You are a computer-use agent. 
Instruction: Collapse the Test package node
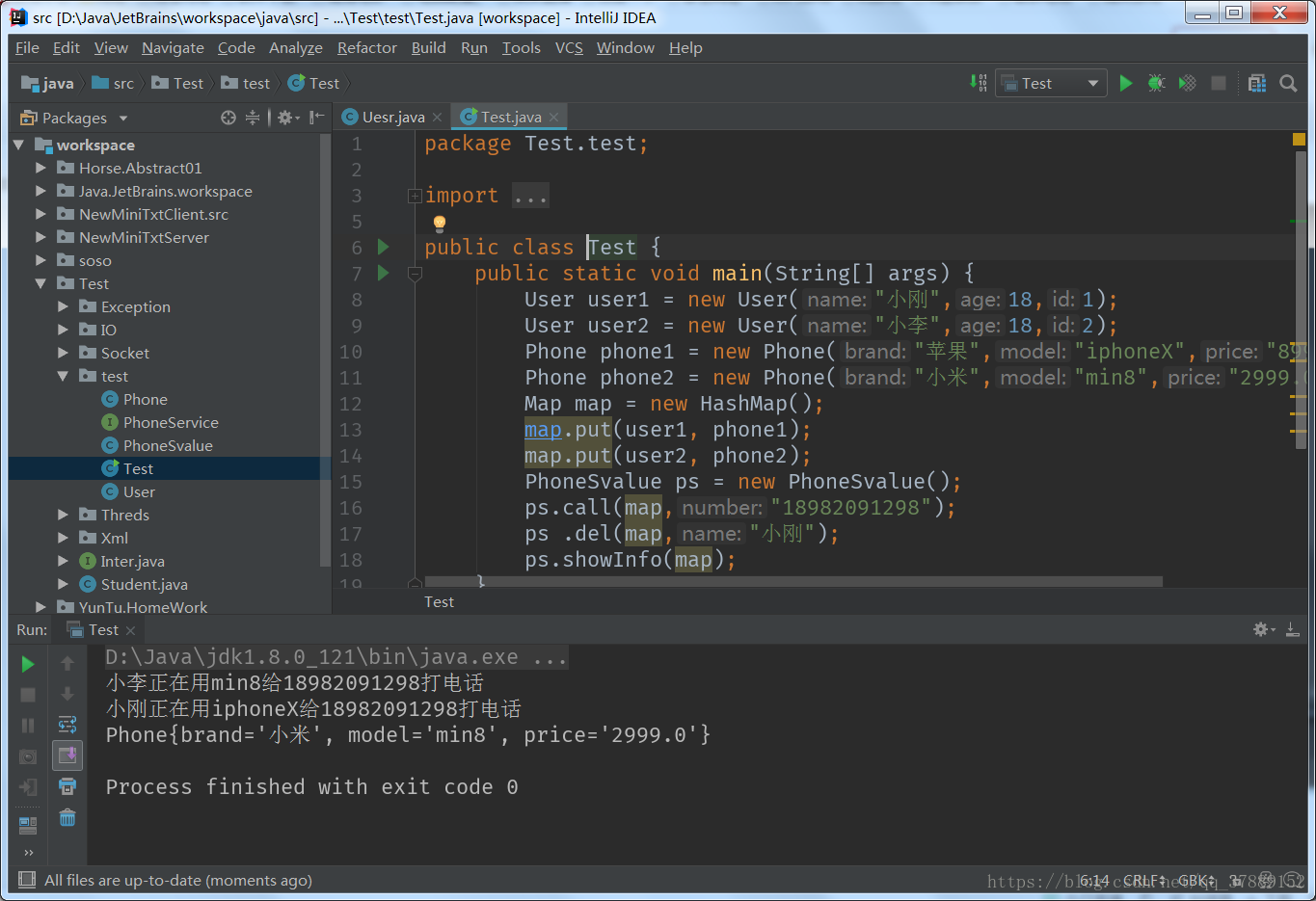tap(40, 283)
